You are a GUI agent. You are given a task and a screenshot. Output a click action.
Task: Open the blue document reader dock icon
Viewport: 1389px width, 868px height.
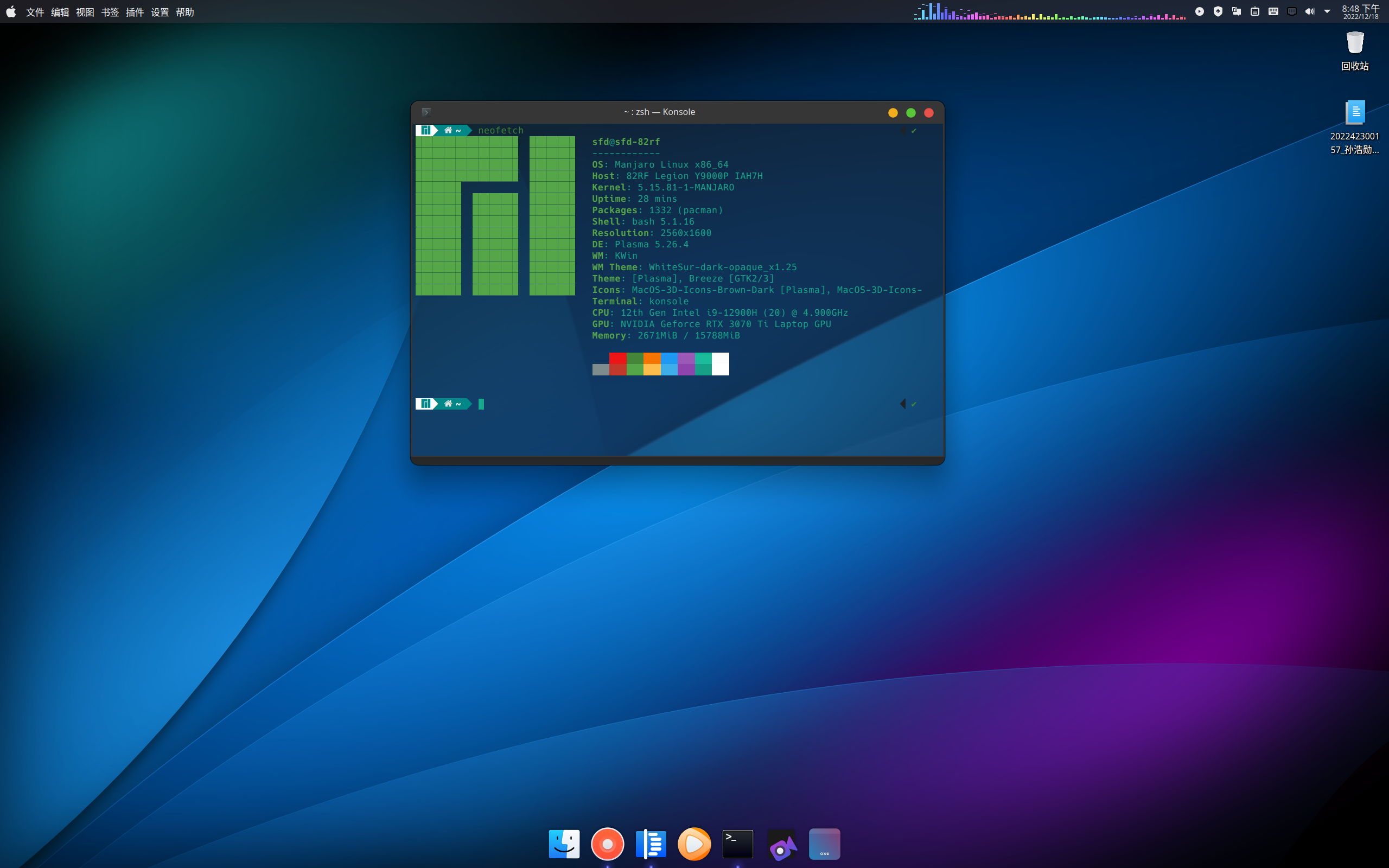pos(651,844)
